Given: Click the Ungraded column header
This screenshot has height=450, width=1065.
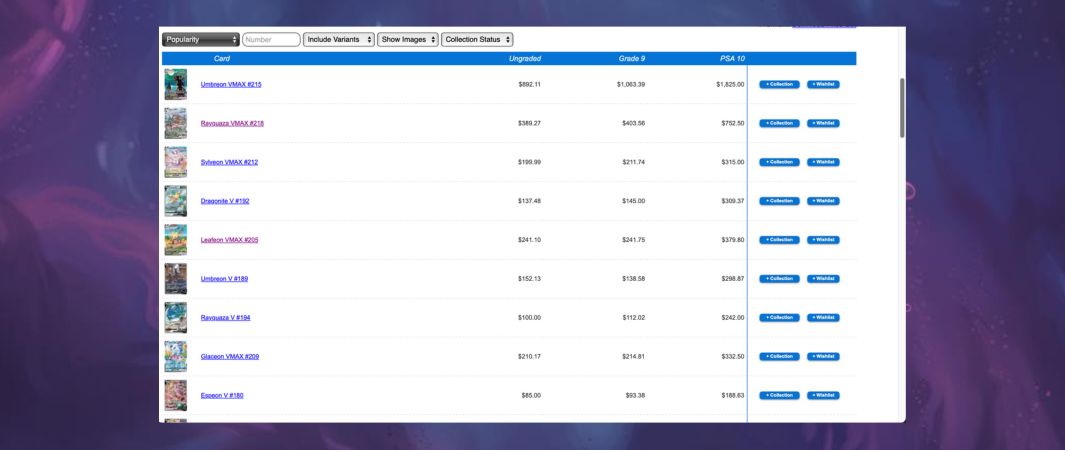Looking at the screenshot, I should coord(525,58).
